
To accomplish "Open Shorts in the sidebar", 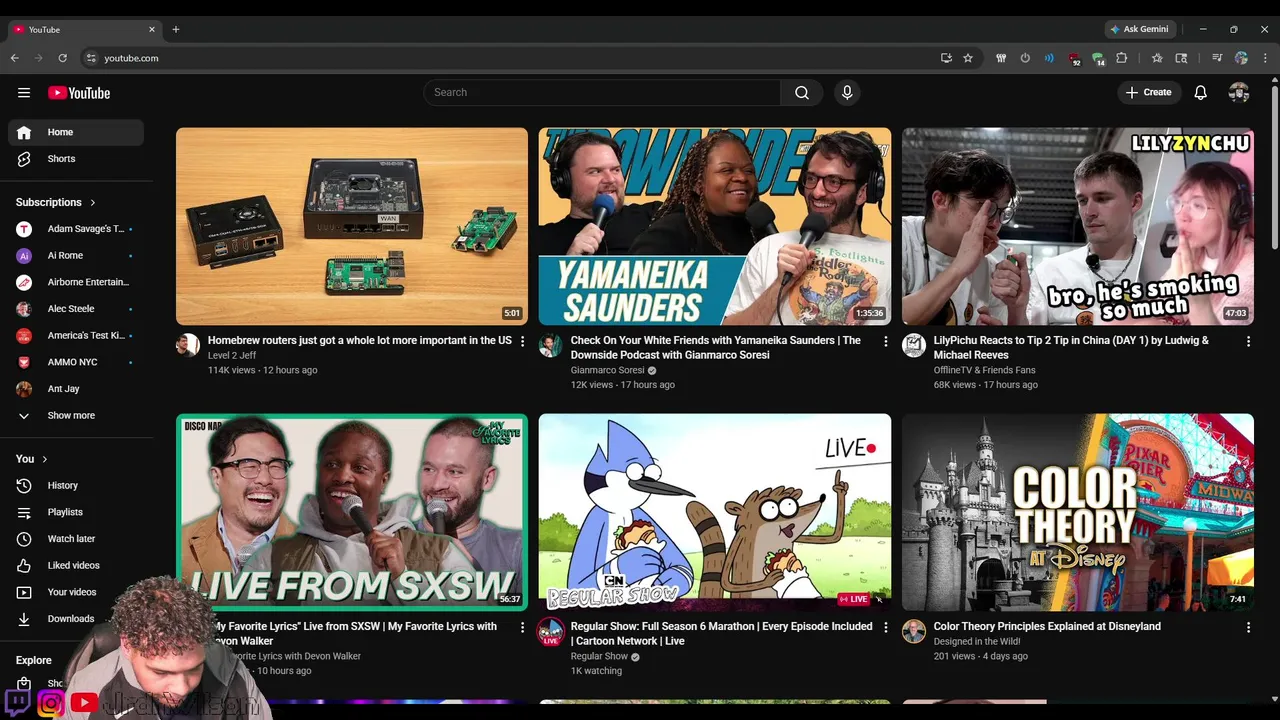I will [x=76, y=159].
